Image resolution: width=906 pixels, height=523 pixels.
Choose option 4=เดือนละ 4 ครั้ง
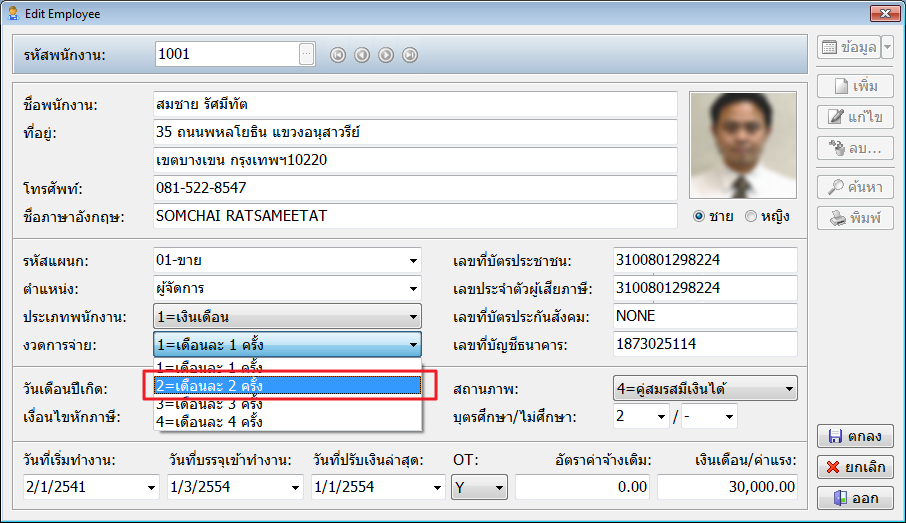[288, 422]
